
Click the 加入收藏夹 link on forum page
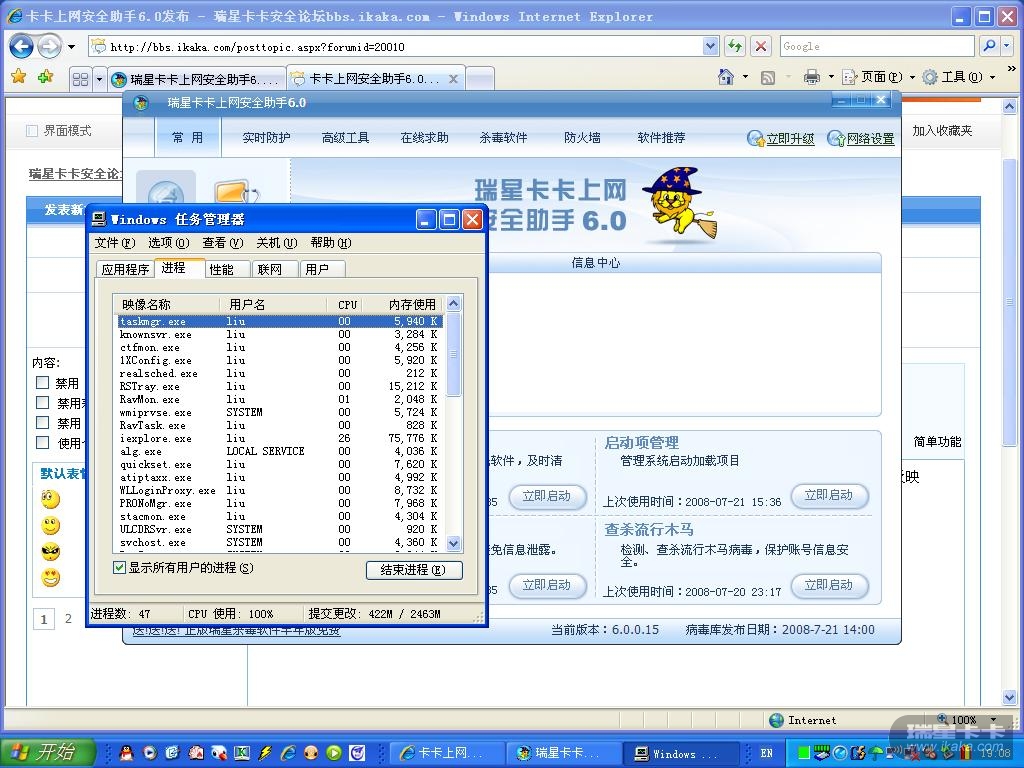click(x=942, y=131)
